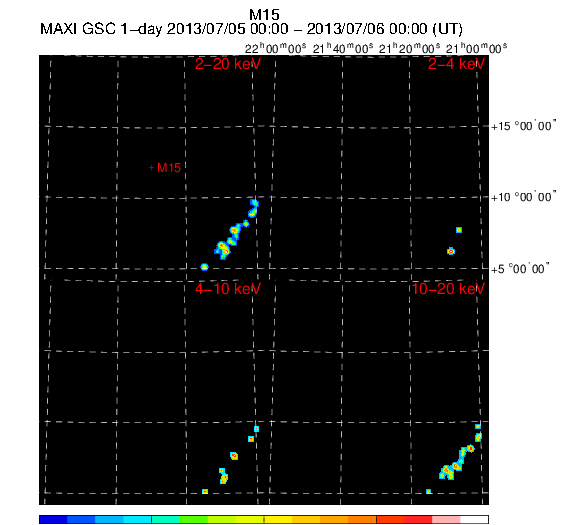Select the 10-20 keV panel label
The width and height of the screenshot is (570, 525).
448,289
